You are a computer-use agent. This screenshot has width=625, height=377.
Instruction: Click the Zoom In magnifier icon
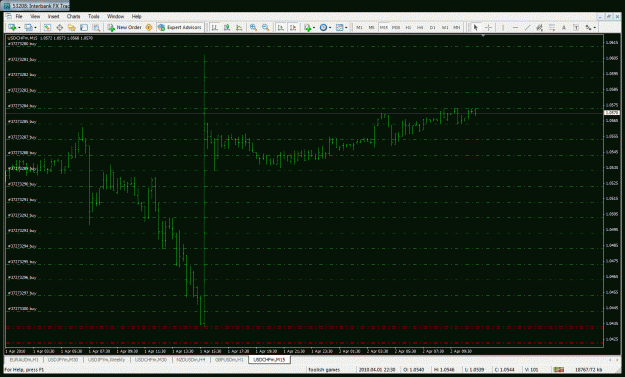click(253, 27)
